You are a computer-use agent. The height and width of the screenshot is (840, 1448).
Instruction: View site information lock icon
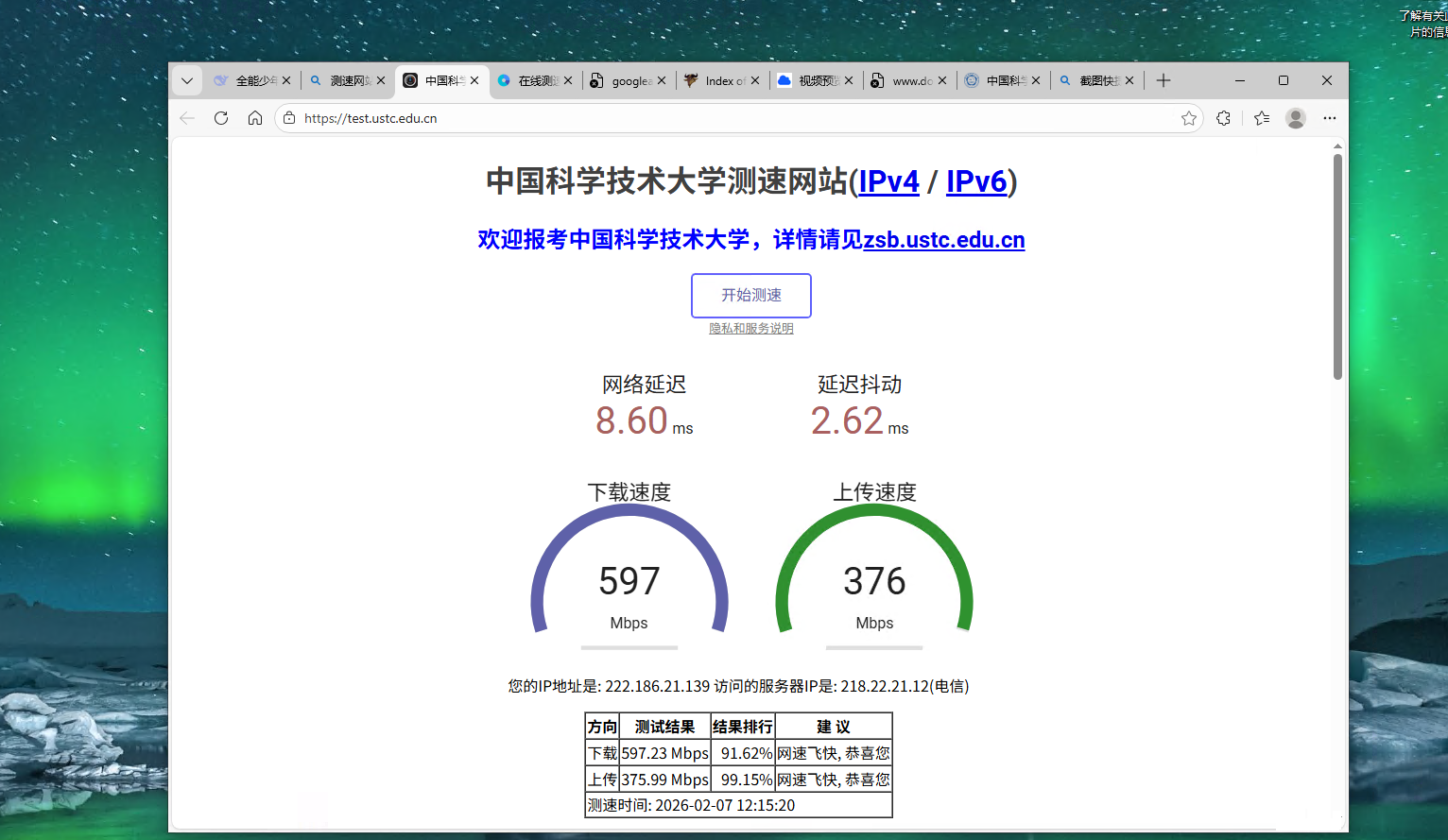click(289, 118)
